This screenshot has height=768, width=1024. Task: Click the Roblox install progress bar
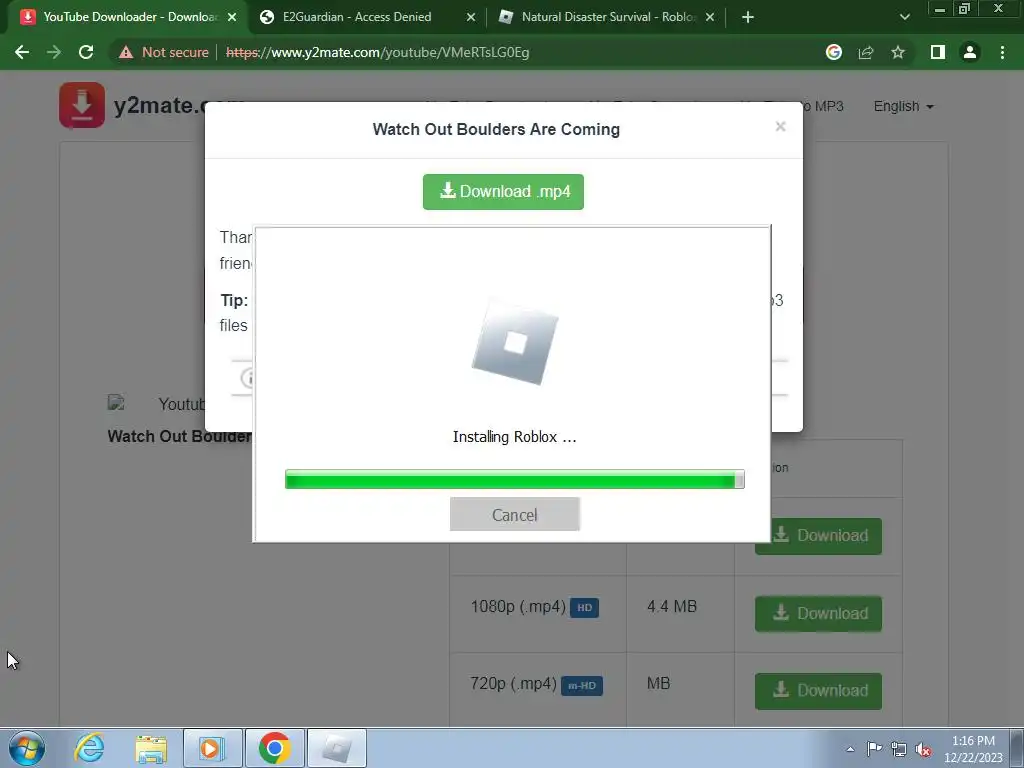(x=515, y=479)
